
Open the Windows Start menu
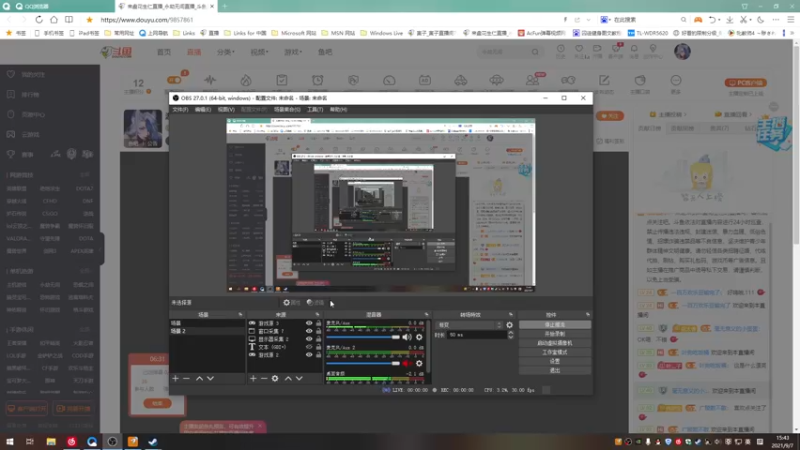[10, 442]
